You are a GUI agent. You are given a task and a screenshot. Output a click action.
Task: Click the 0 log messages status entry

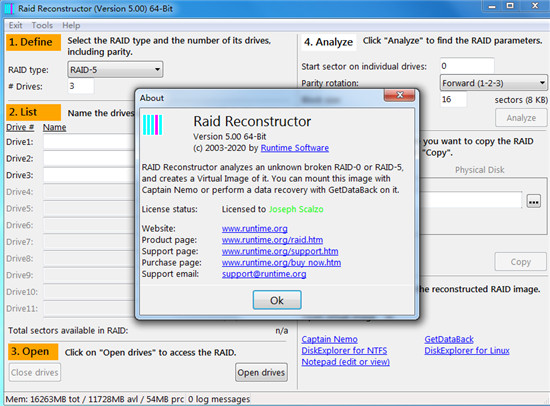[x=219, y=399]
